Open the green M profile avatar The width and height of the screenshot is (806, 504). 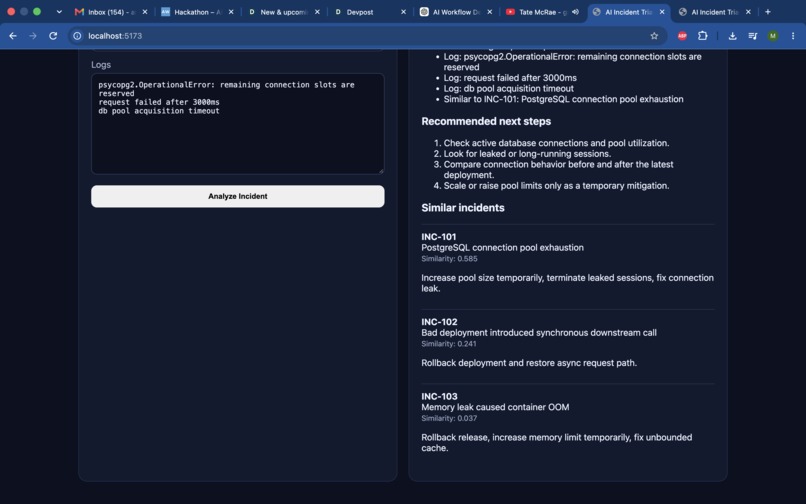(x=773, y=35)
